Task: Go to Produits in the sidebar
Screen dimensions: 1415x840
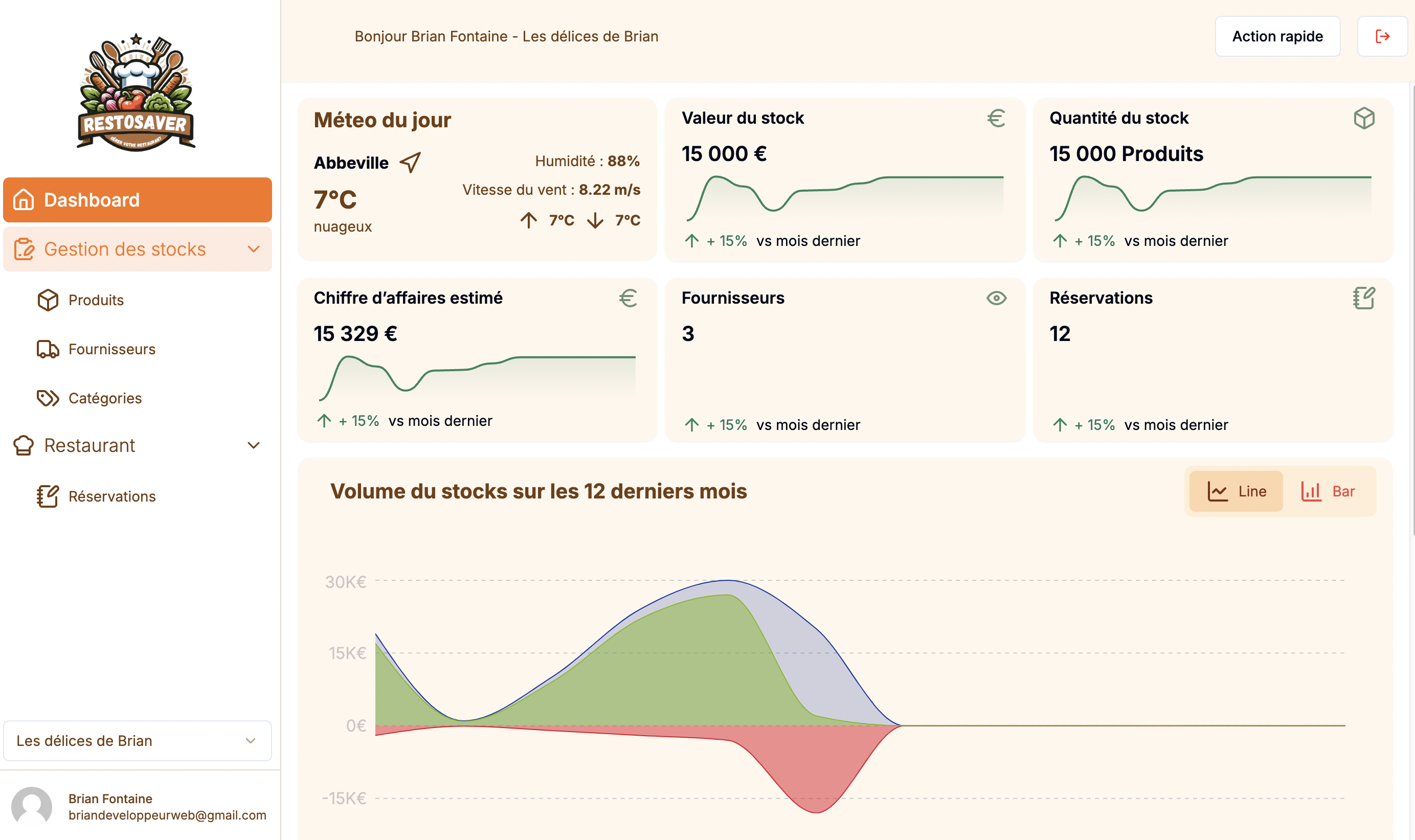Action: click(96, 300)
